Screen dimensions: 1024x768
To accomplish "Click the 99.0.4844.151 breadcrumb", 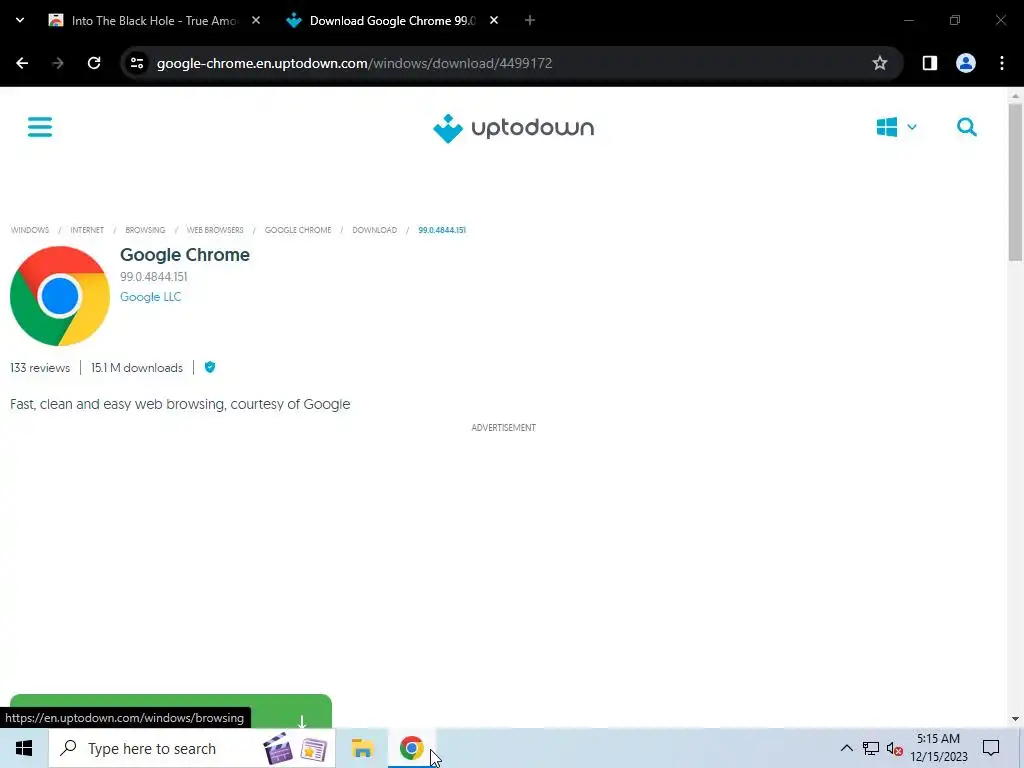I will tap(442, 230).
